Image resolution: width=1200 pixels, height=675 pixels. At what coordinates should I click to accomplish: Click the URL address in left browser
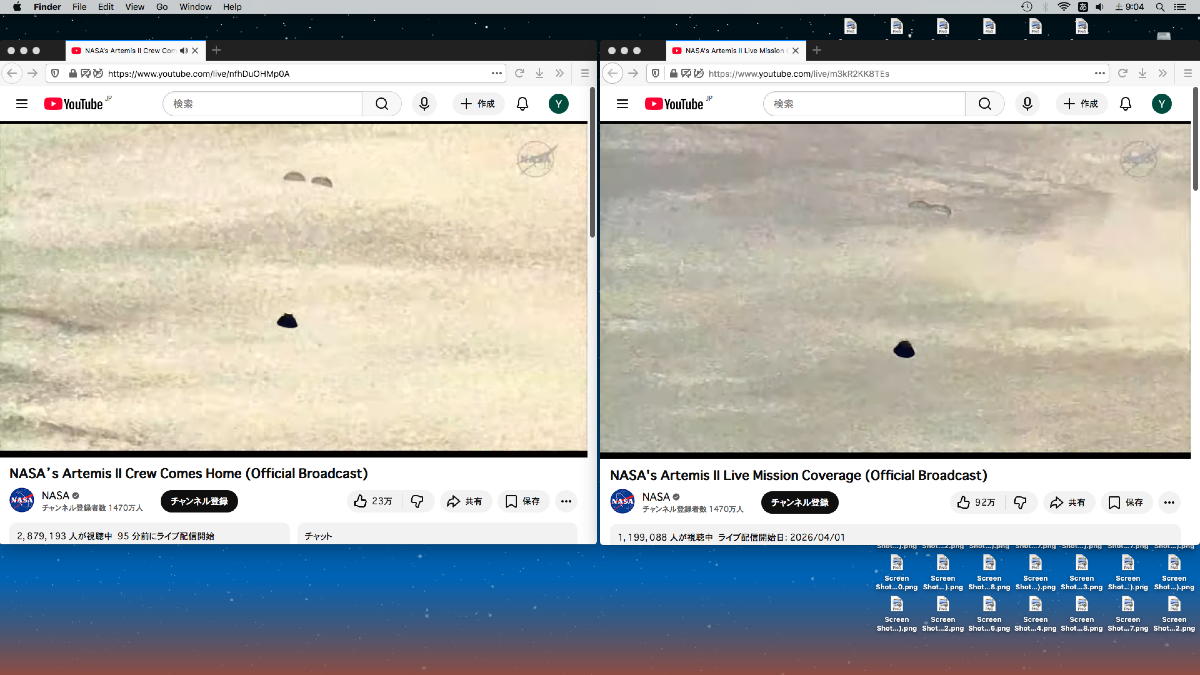[199, 73]
